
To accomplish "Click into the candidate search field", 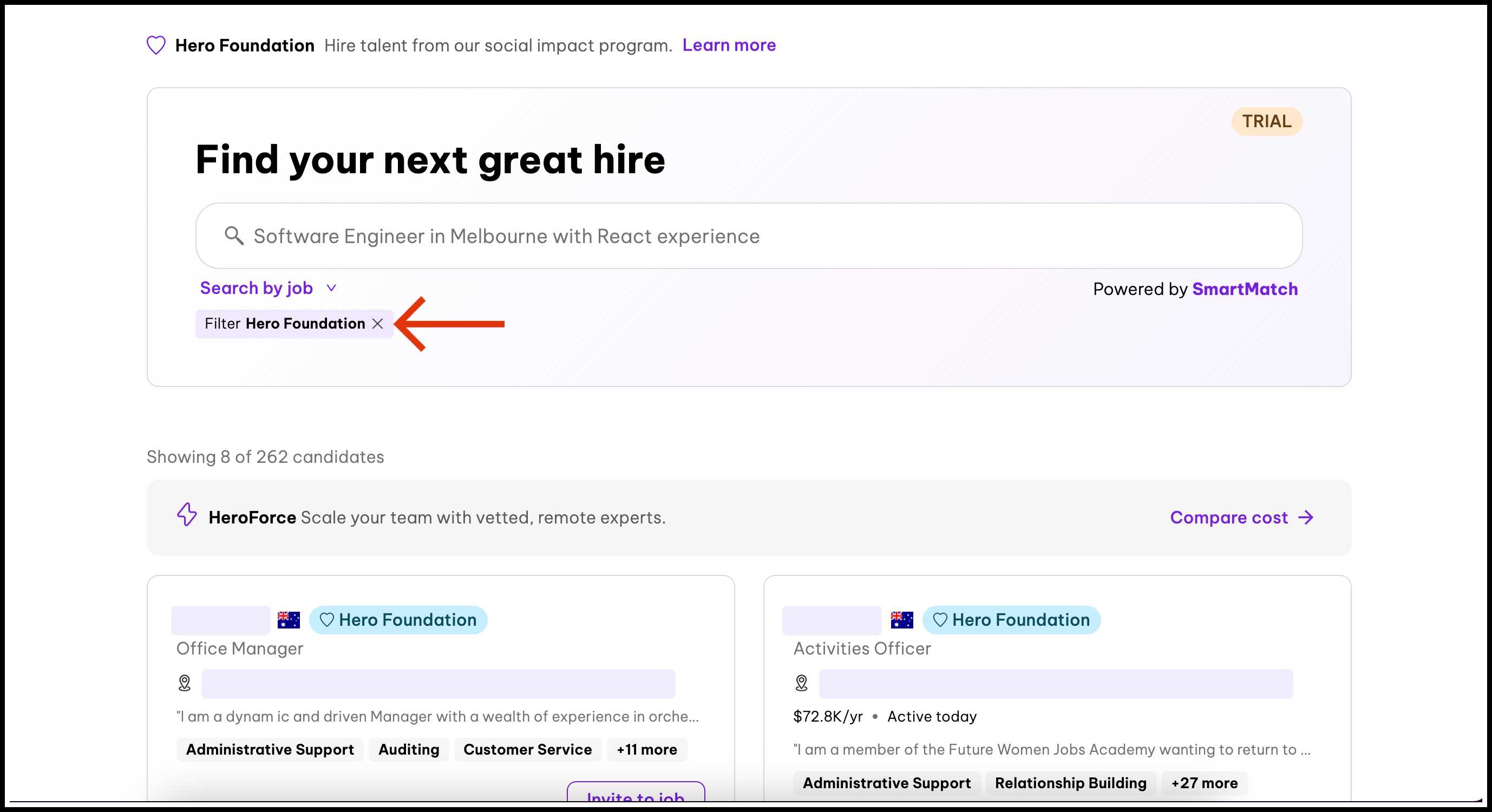I will coord(748,235).
